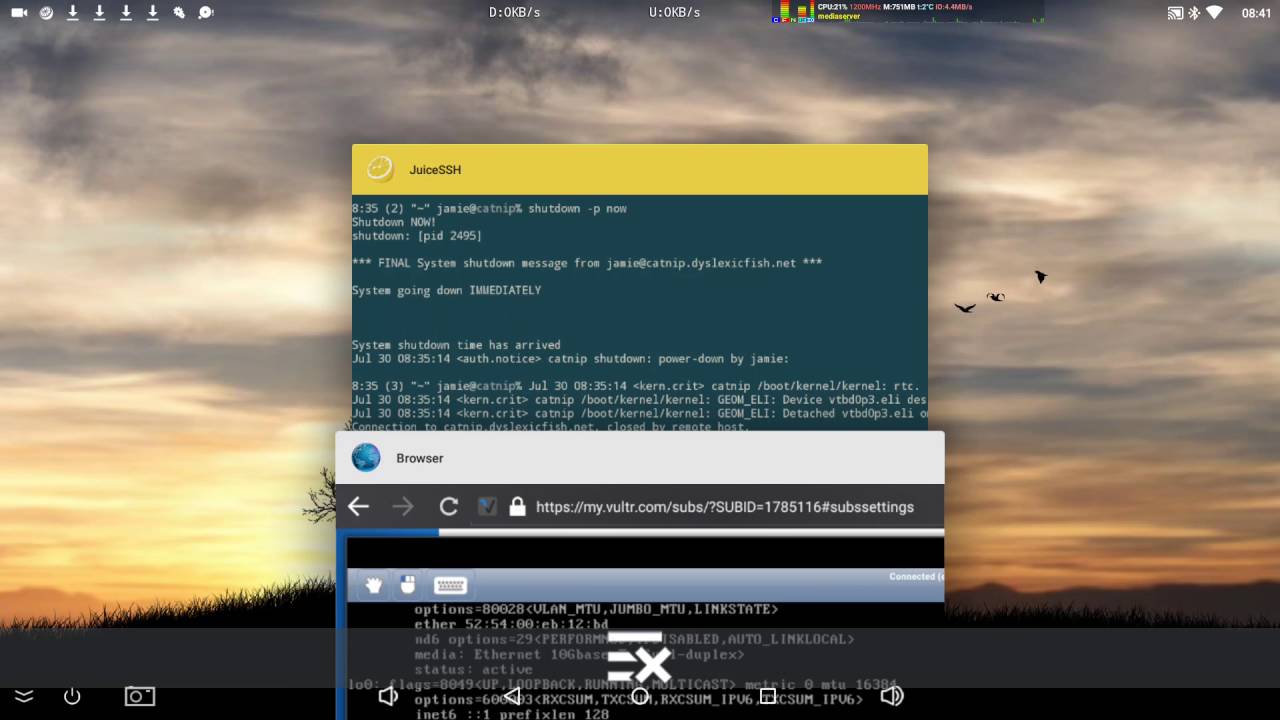Tap the U:0KB/s upload speed indicator

point(675,12)
